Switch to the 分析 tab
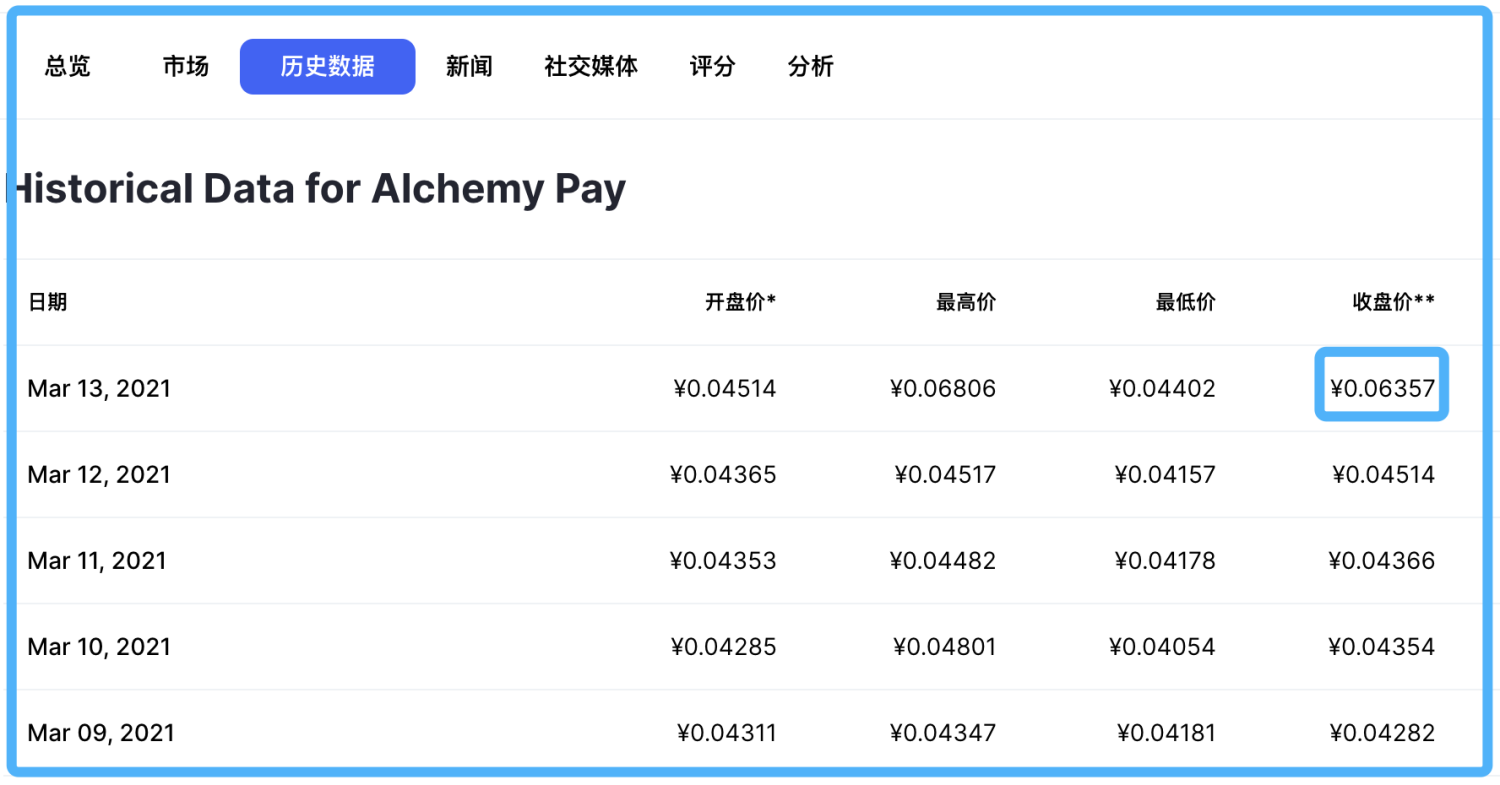Viewport: 1500px width, 785px height. pos(811,67)
